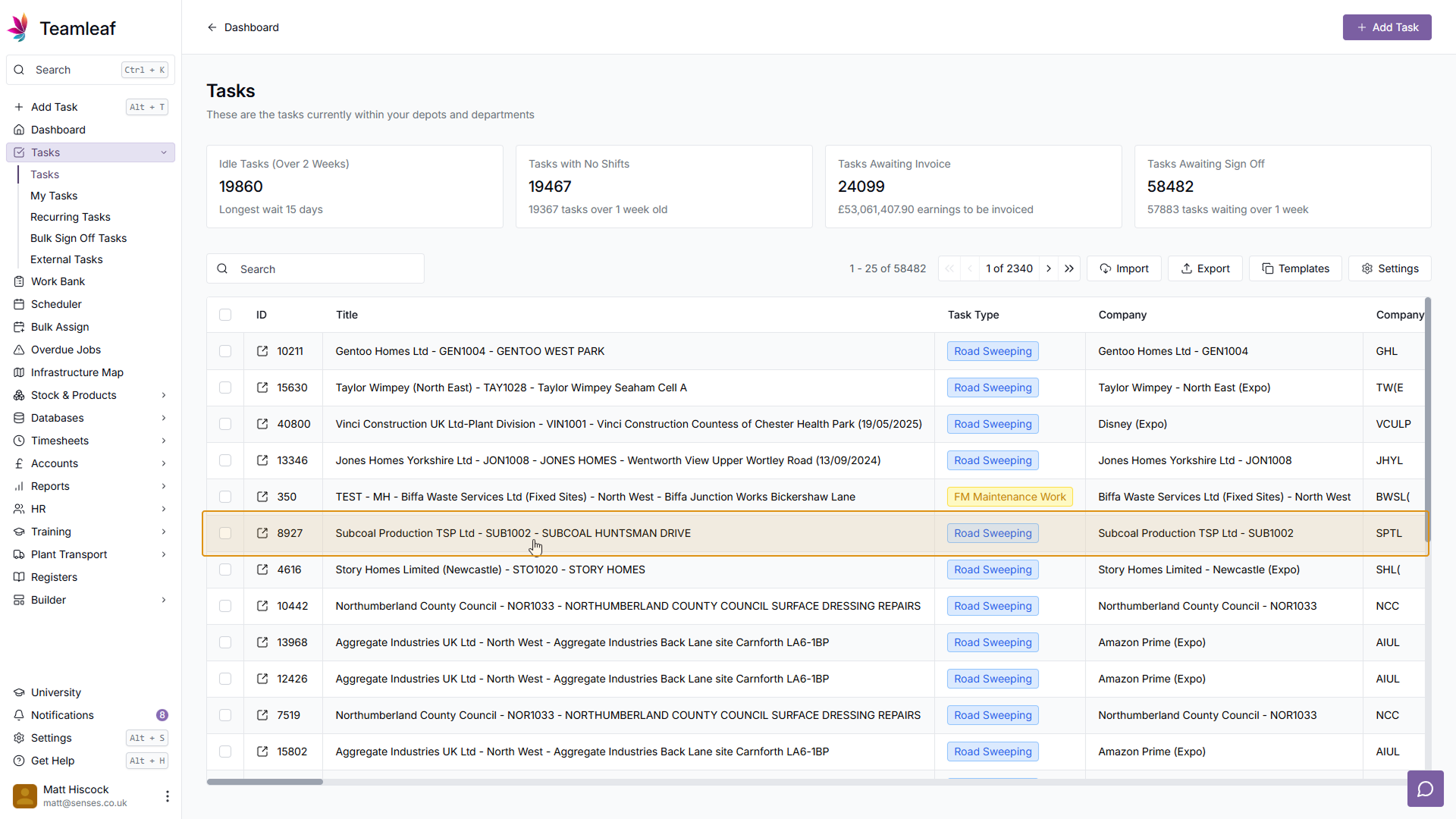
Task: Expand the Reports sidebar section
Action: [x=164, y=486]
